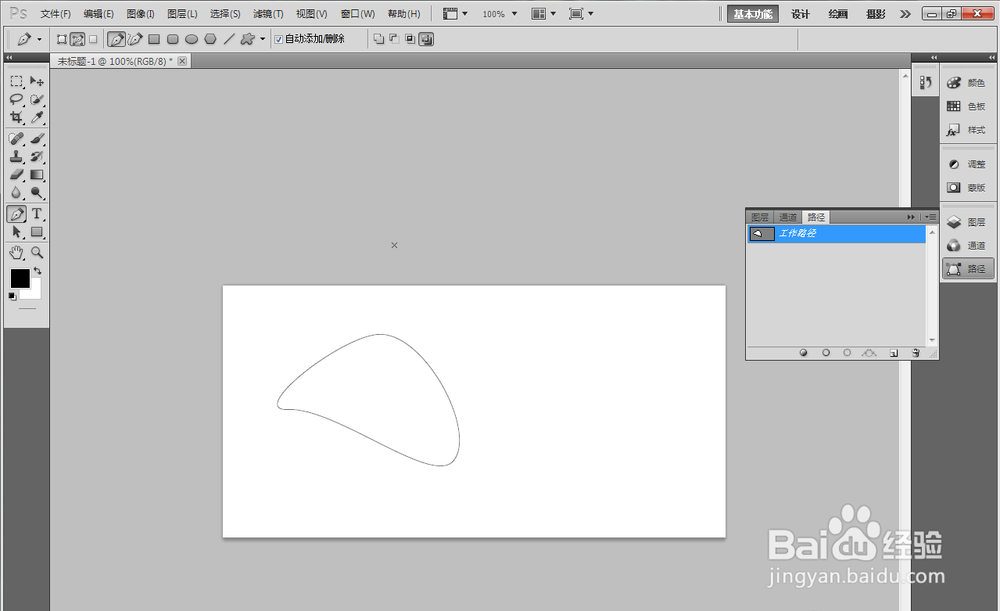Load path as a selection
The height and width of the screenshot is (611, 1000).
click(x=847, y=353)
